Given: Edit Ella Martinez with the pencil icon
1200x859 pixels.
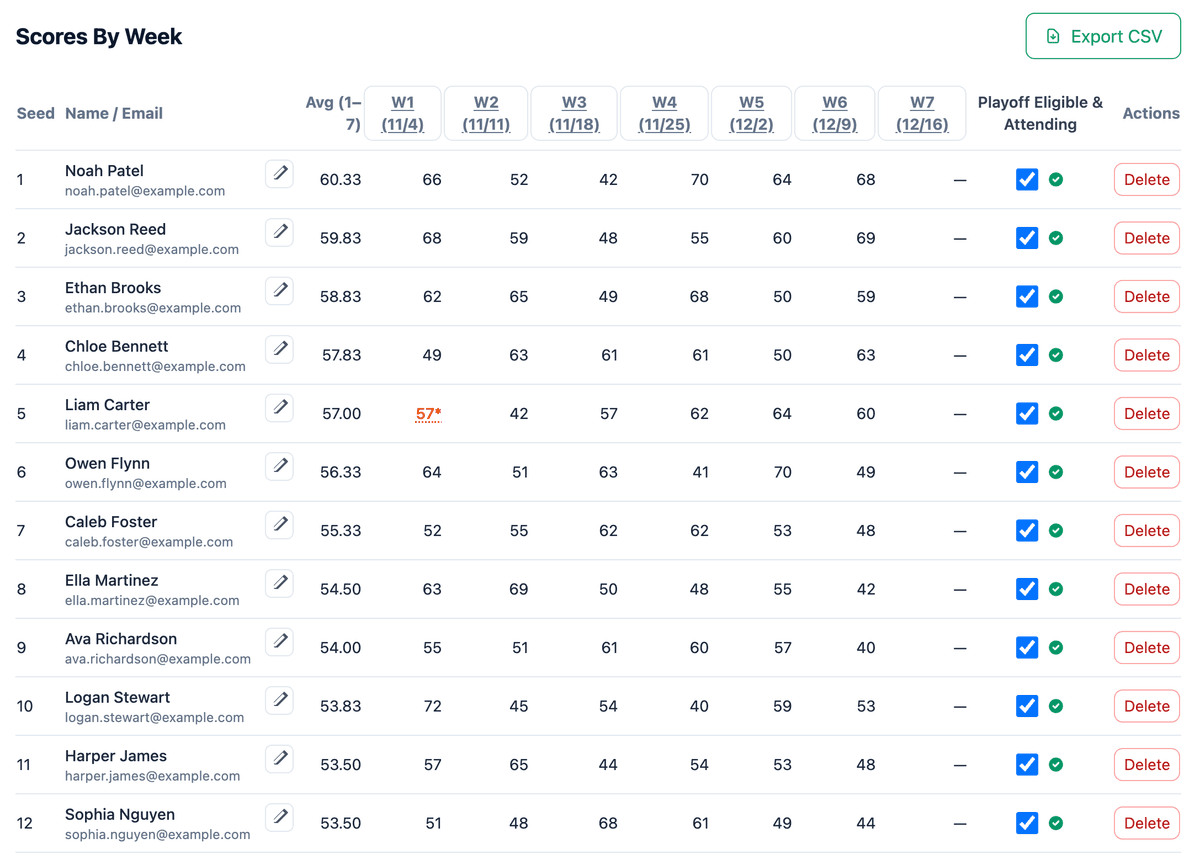Looking at the screenshot, I should [x=280, y=583].
